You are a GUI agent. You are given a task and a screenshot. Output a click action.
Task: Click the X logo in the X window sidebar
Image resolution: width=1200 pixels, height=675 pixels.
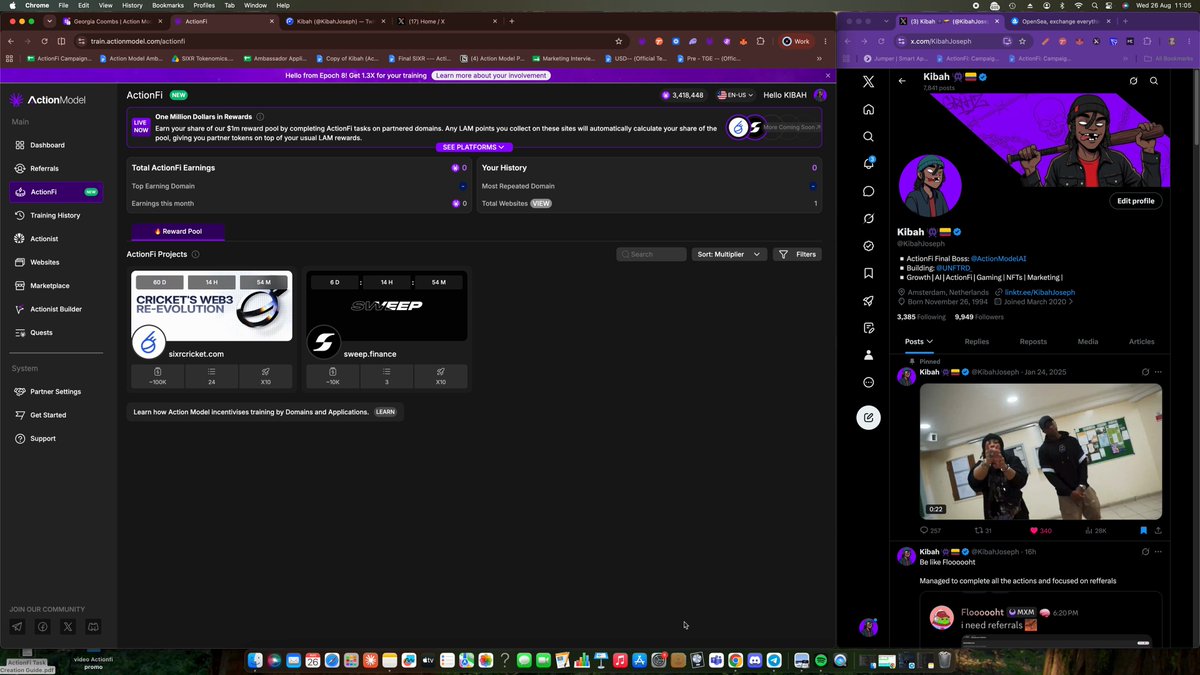click(868, 81)
